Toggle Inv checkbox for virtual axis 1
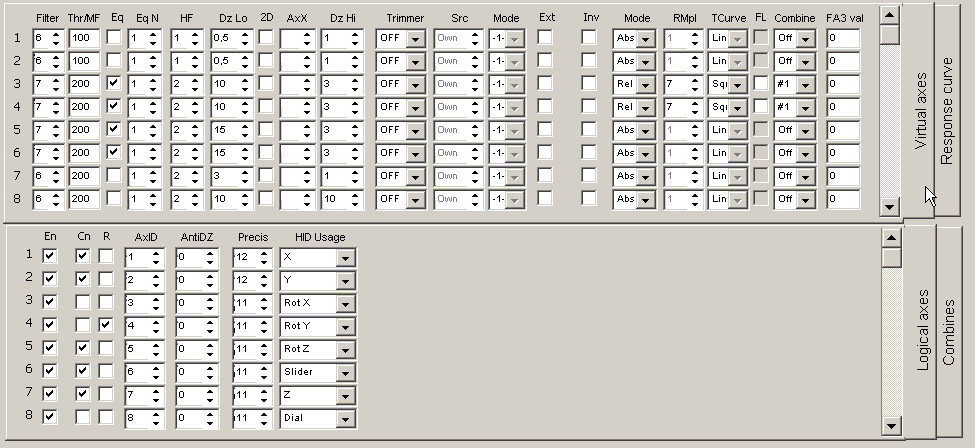Screen dimensions: 975x448 pos(589,37)
